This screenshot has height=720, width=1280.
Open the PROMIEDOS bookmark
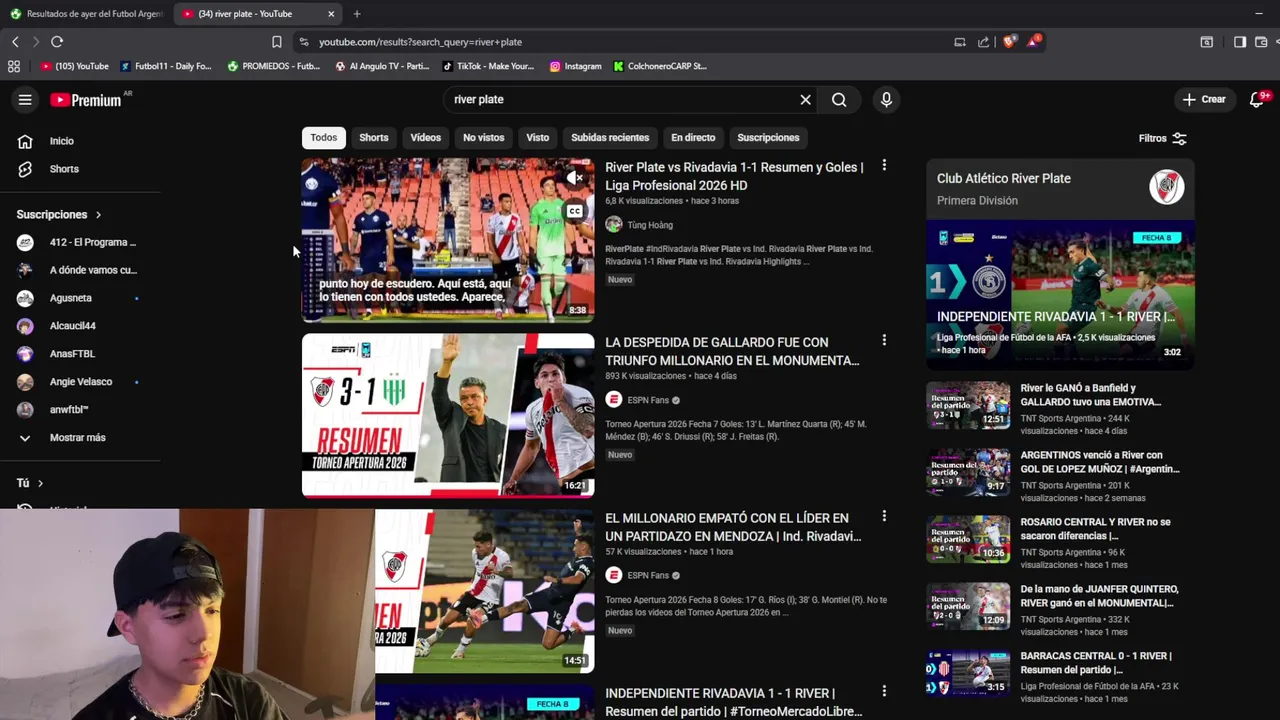pos(273,66)
